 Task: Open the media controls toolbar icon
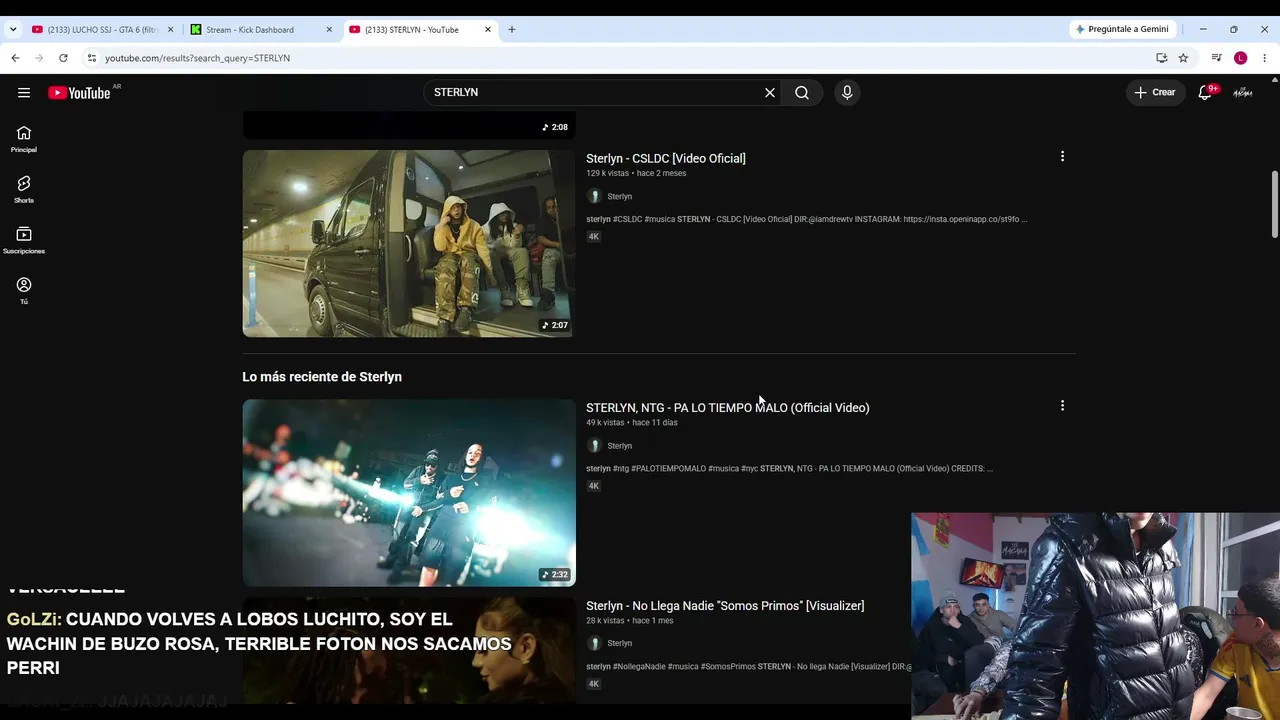coord(1216,58)
